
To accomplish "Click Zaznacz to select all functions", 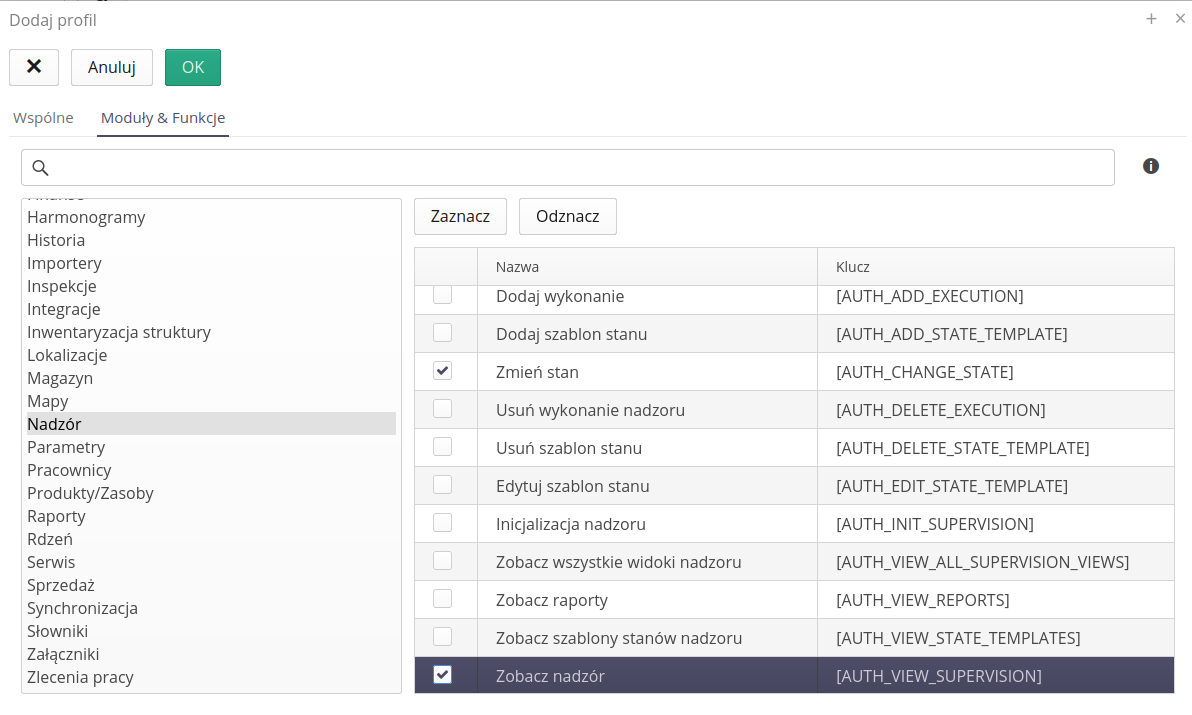I will 460,216.
